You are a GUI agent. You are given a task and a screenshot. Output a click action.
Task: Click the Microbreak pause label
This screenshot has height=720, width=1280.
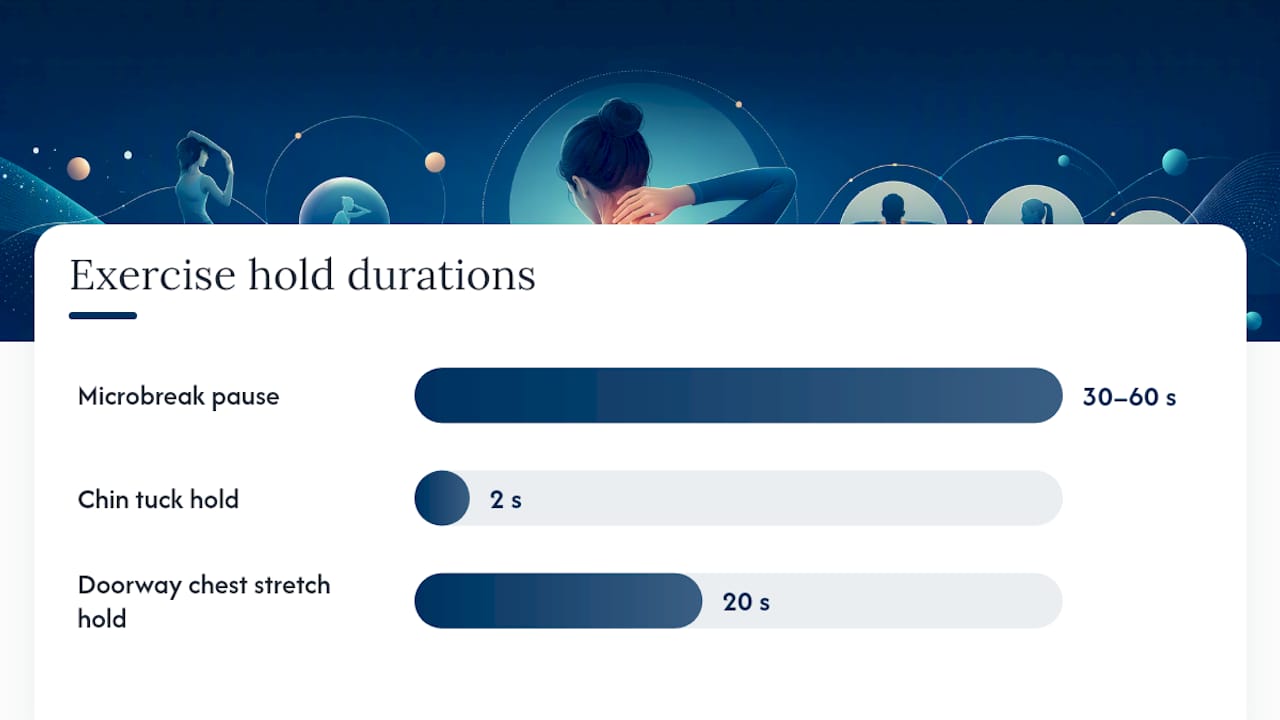point(178,396)
